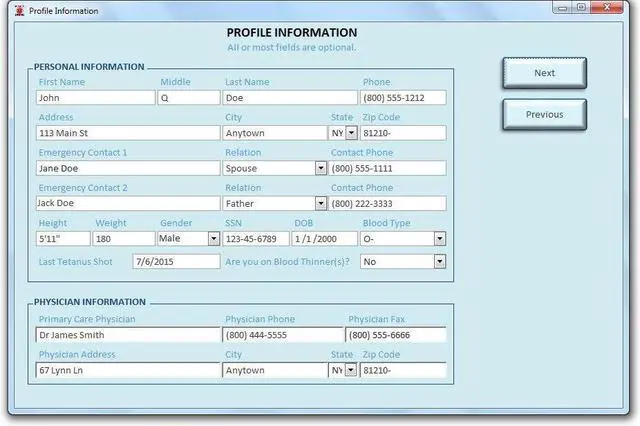Select the Middle initial field
Screen dimensions: 640x426
pos(189,98)
